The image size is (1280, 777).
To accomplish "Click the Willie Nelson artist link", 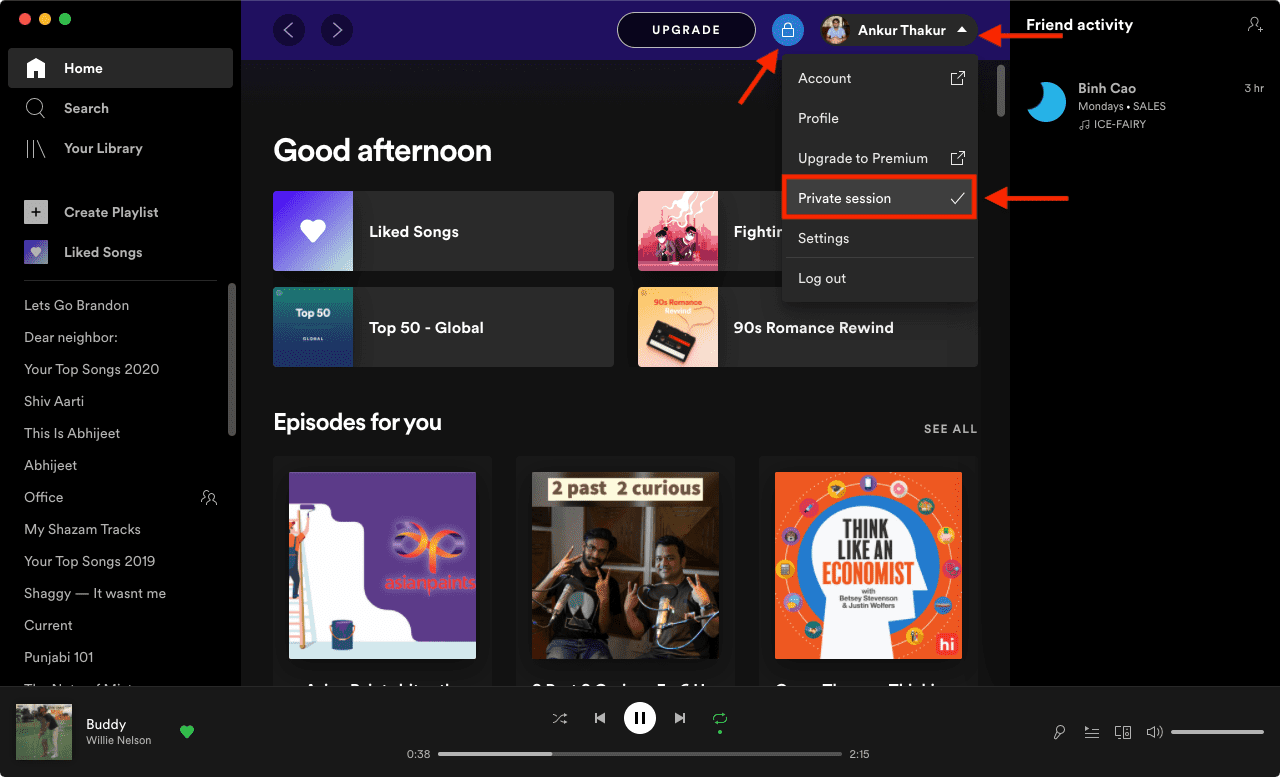I will point(119,741).
